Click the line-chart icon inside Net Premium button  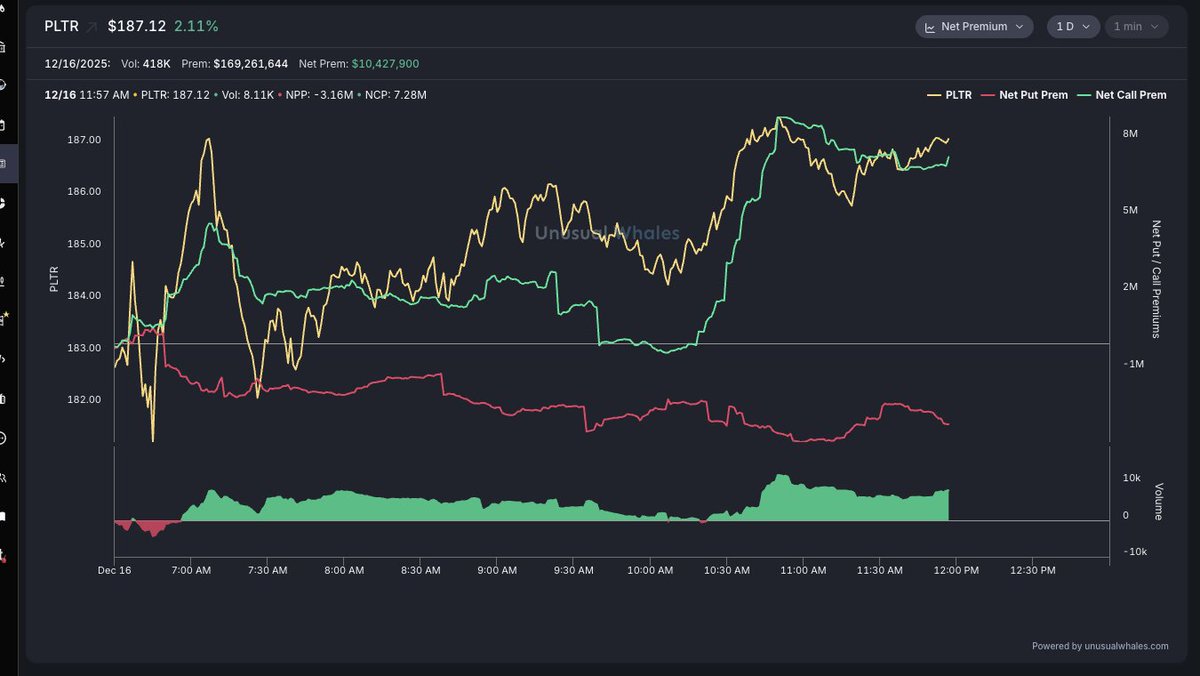tap(931, 26)
